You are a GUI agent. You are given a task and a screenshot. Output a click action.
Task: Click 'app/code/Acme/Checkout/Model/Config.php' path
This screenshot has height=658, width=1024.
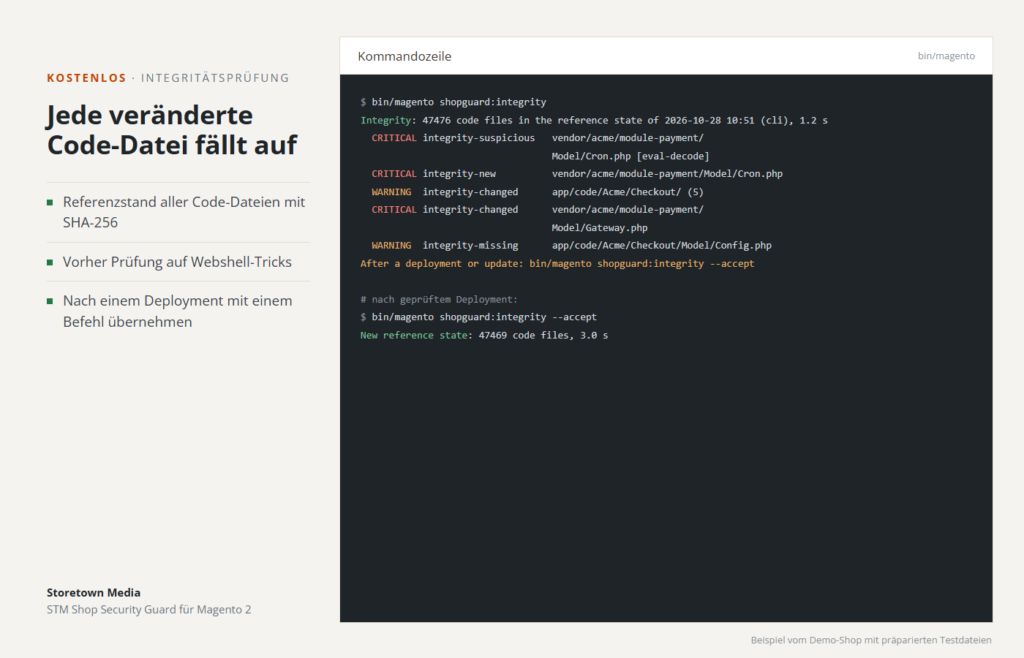[661, 245]
